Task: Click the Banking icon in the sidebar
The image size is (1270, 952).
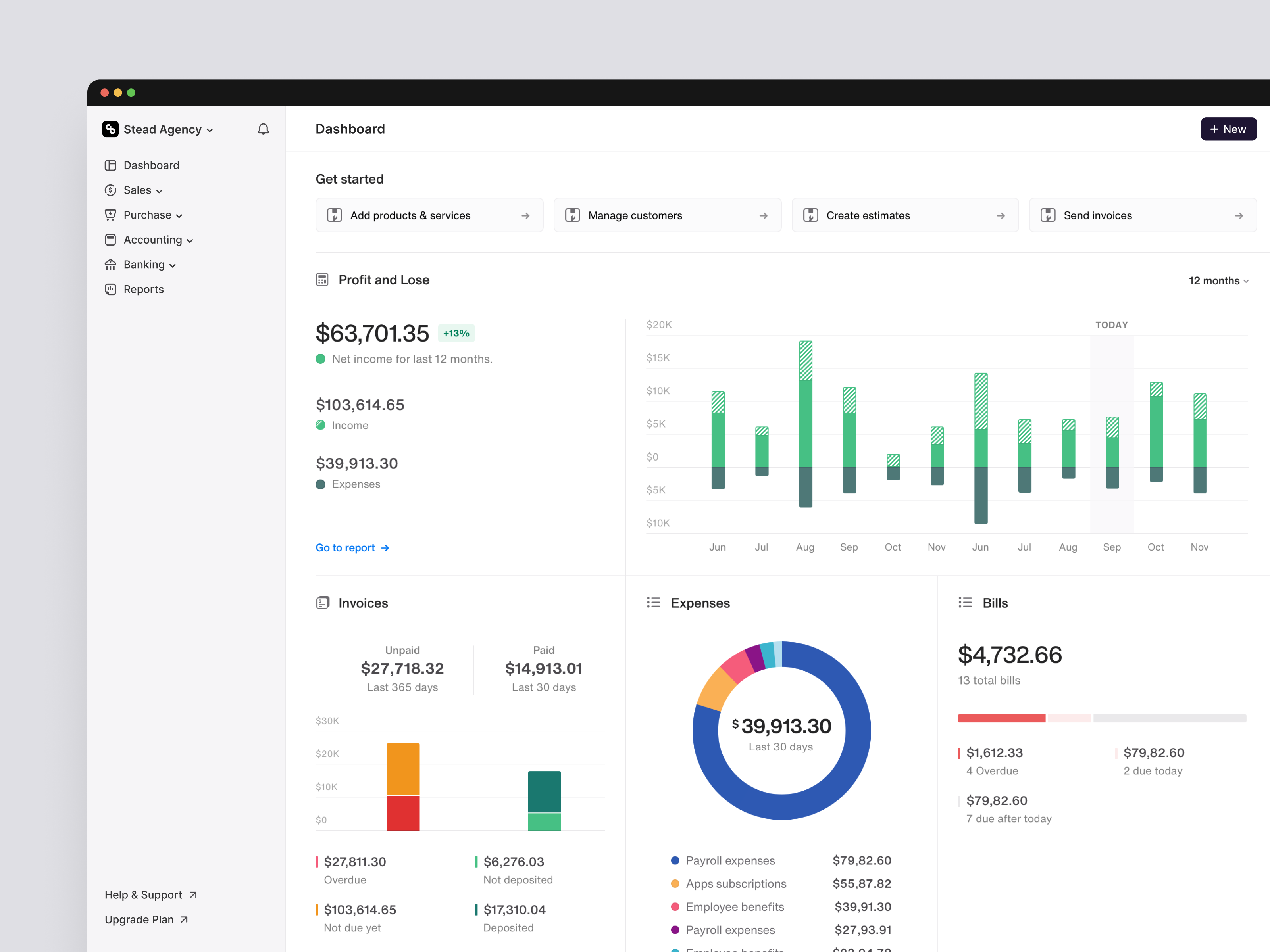Action: (111, 265)
